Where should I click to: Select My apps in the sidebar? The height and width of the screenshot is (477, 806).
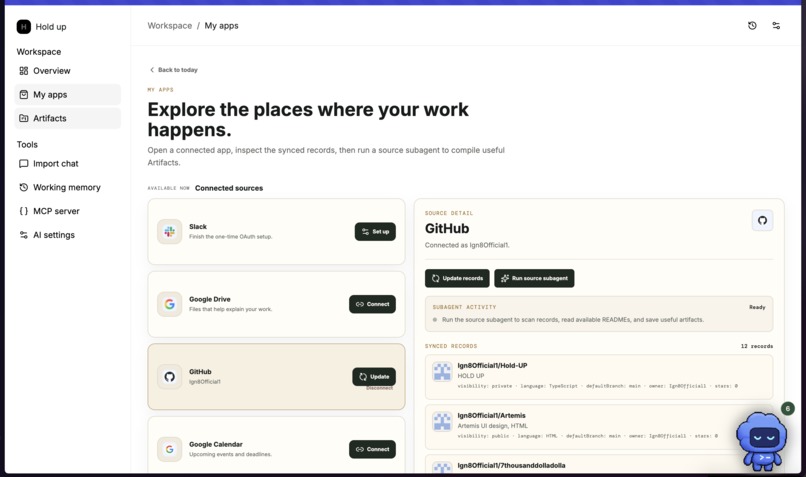[67, 95]
